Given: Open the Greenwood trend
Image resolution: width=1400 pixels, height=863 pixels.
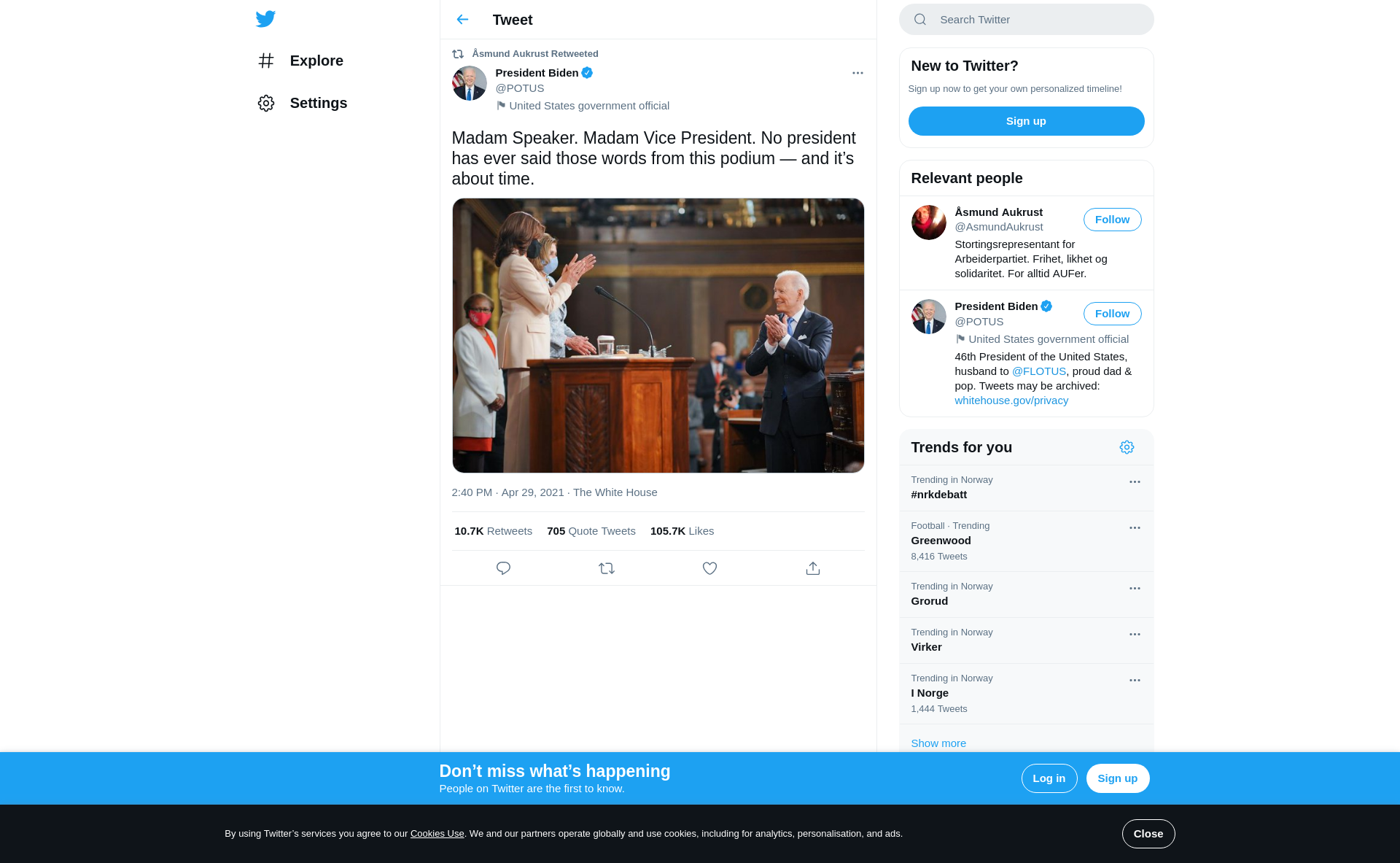Looking at the screenshot, I should point(1026,541).
